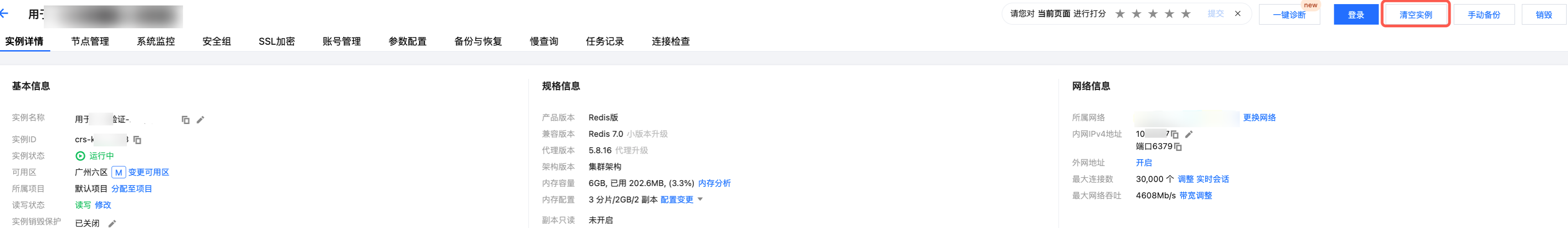Click the 一键诊断 button
The width and height of the screenshot is (1568, 228).
point(1289,15)
